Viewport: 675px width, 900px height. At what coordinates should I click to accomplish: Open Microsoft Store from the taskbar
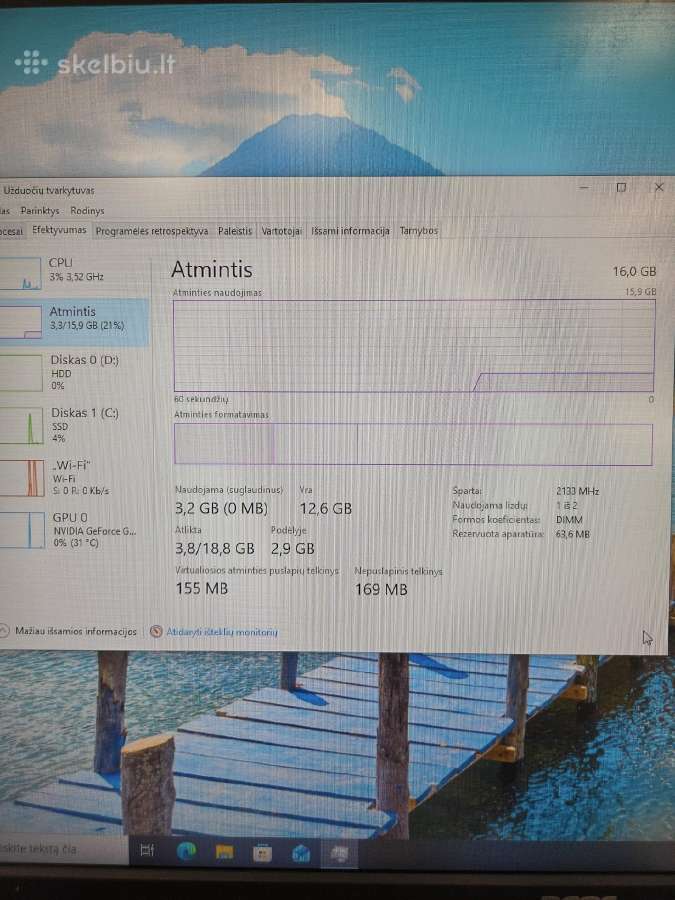click(262, 854)
